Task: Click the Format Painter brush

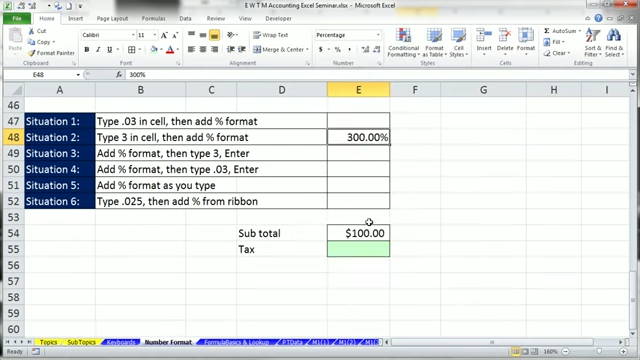Action: pos(31,53)
